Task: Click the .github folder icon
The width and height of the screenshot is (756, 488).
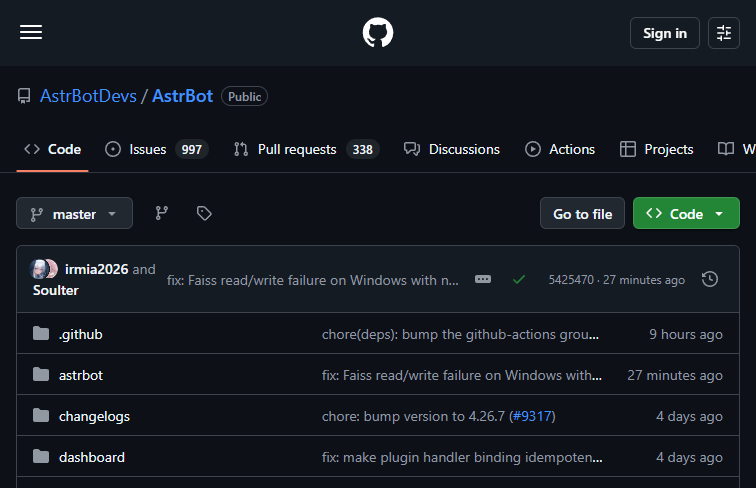Action: pyautogui.click(x=41, y=333)
